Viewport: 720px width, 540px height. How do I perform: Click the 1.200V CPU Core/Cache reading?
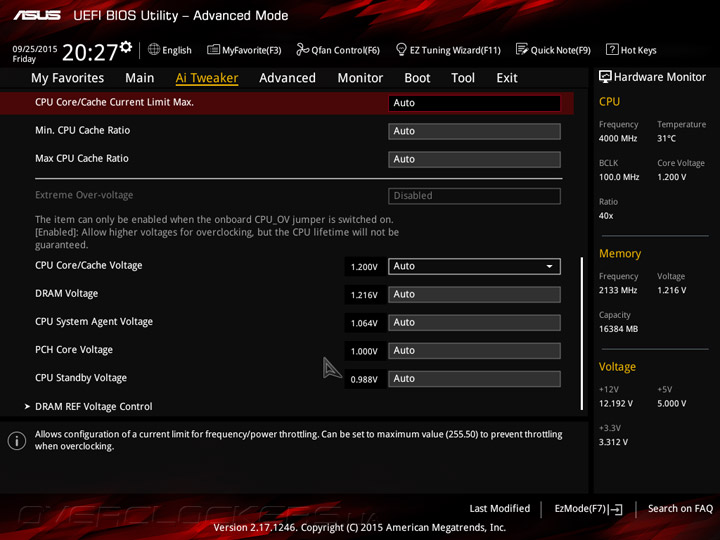(364, 267)
